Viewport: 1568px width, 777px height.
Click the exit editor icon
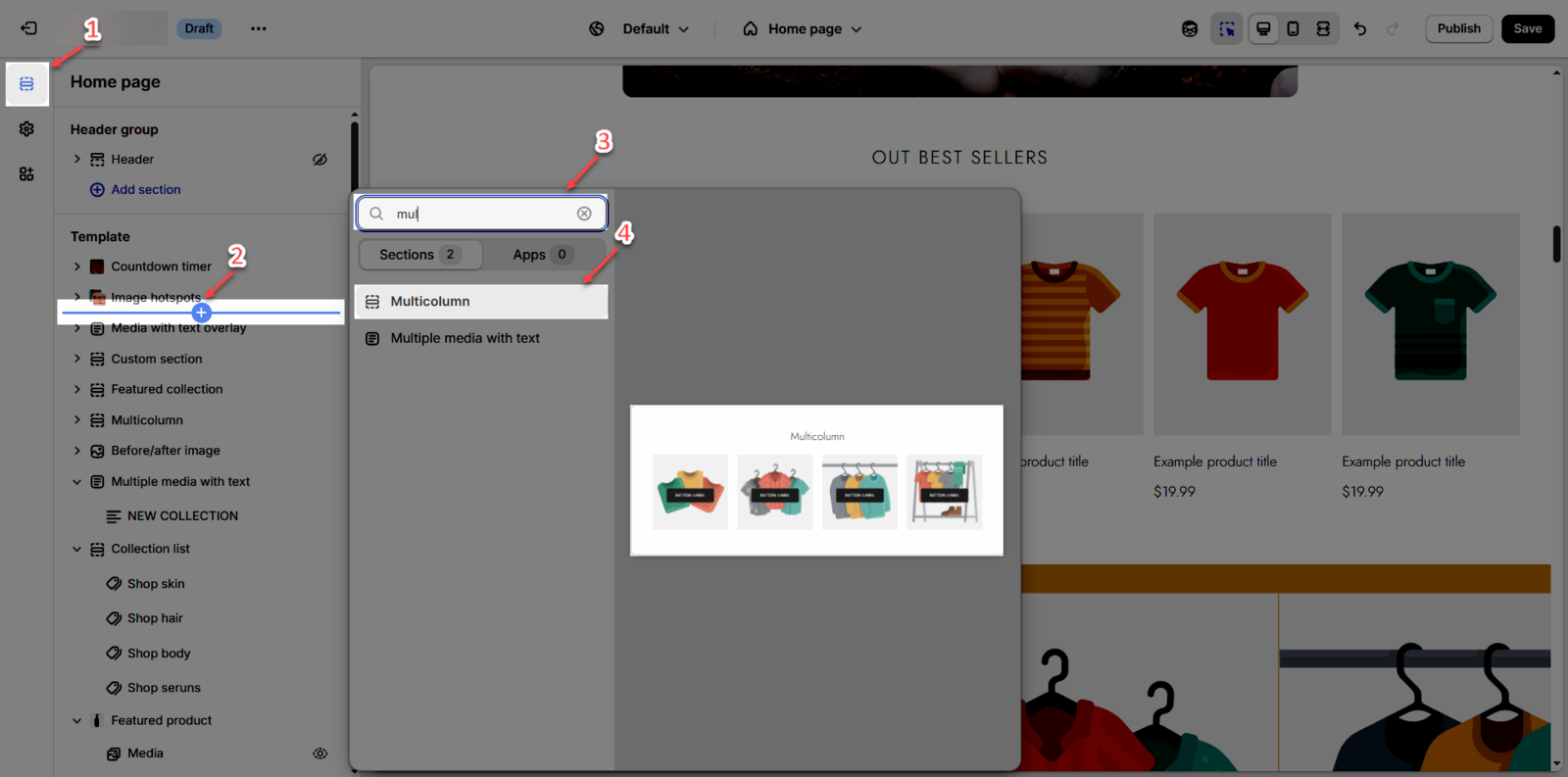tap(28, 28)
